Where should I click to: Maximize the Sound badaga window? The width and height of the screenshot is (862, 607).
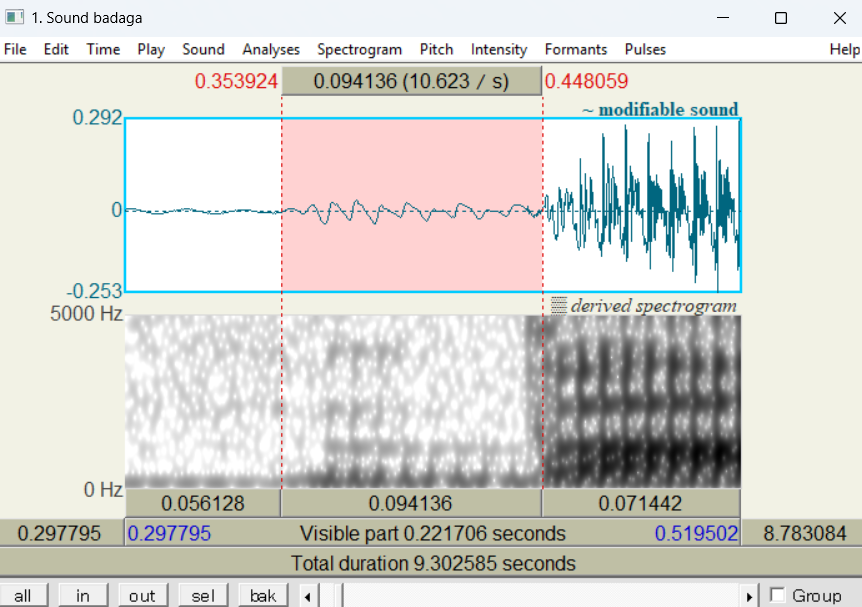pos(781,18)
